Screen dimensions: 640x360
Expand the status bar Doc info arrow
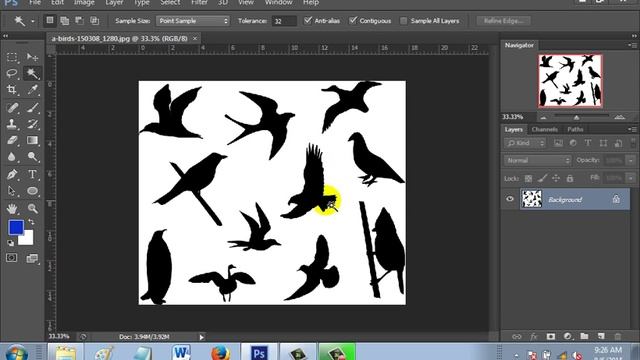[201, 337]
